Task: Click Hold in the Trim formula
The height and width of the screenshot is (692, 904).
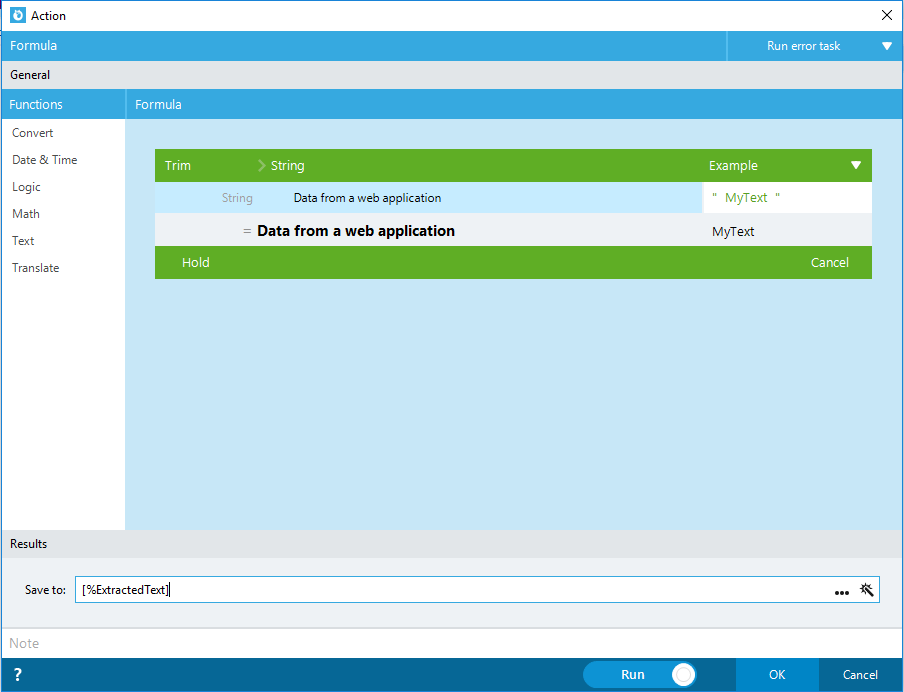Action: tap(195, 262)
